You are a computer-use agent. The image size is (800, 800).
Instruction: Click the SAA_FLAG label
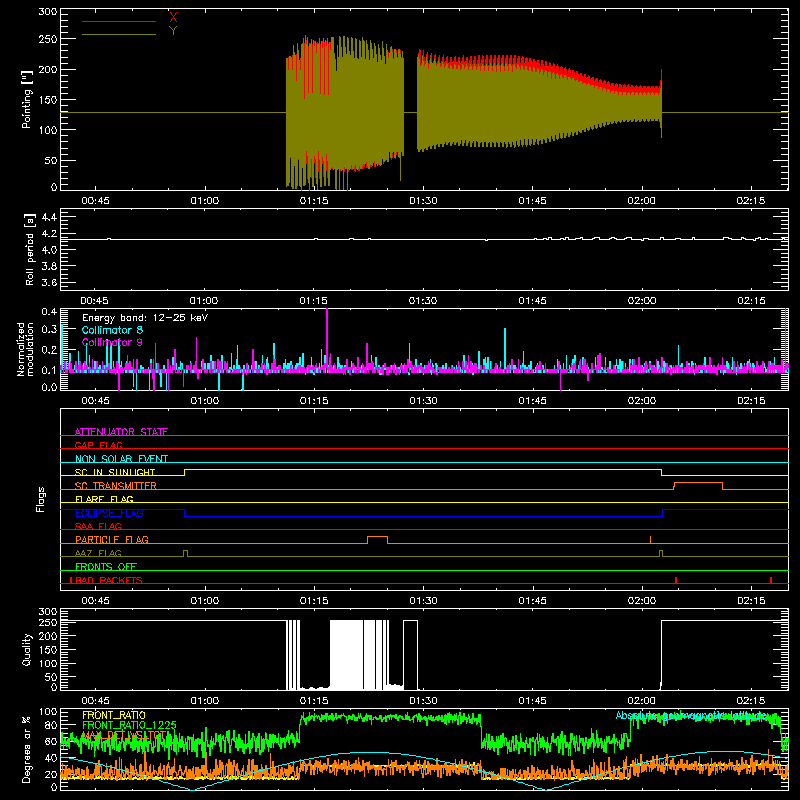(98, 526)
